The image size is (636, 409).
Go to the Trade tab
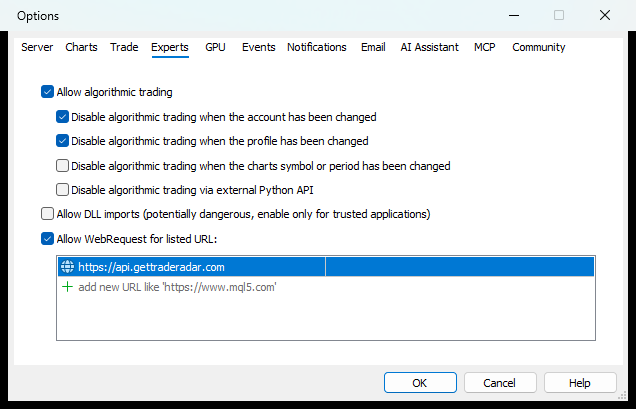pyautogui.click(x=124, y=47)
